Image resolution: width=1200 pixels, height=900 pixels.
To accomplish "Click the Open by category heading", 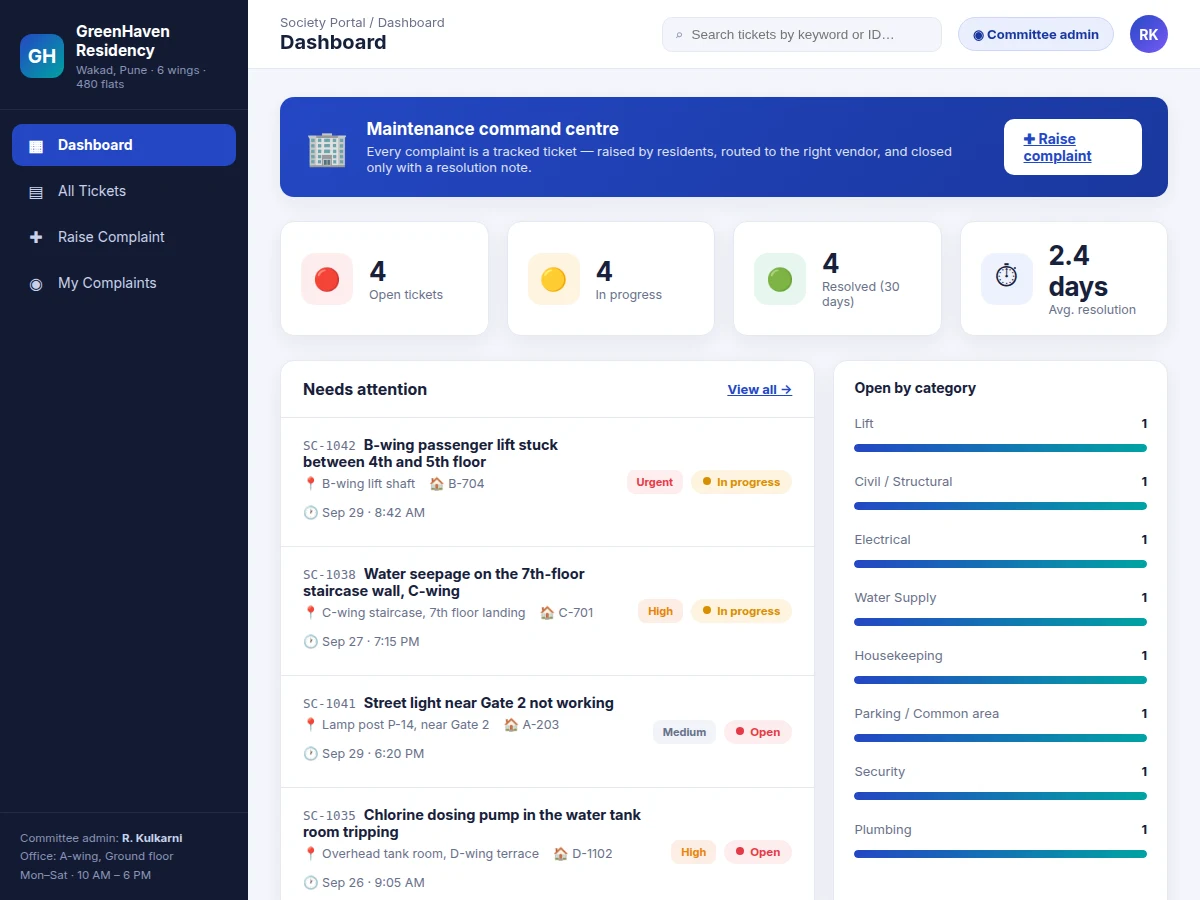I will click(x=915, y=388).
